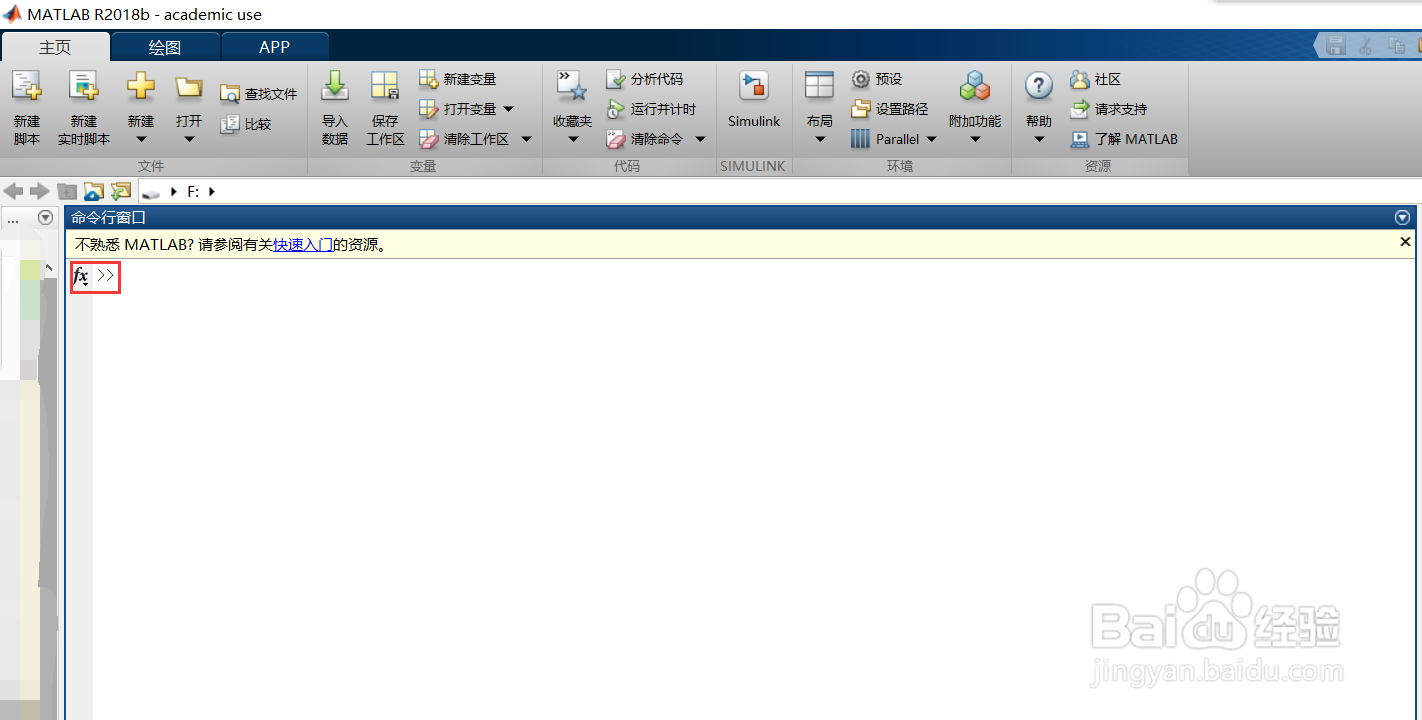Viewport: 1422px width, 720px height.
Task: Expand the 清除命令 dropdown arrow
Action: pos(700,139)
